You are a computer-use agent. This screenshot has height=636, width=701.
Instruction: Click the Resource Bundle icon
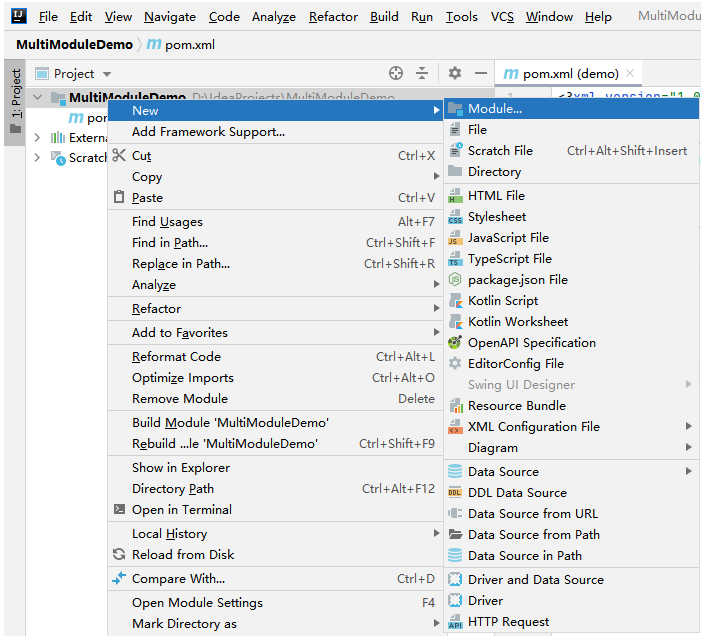[456, 406]
